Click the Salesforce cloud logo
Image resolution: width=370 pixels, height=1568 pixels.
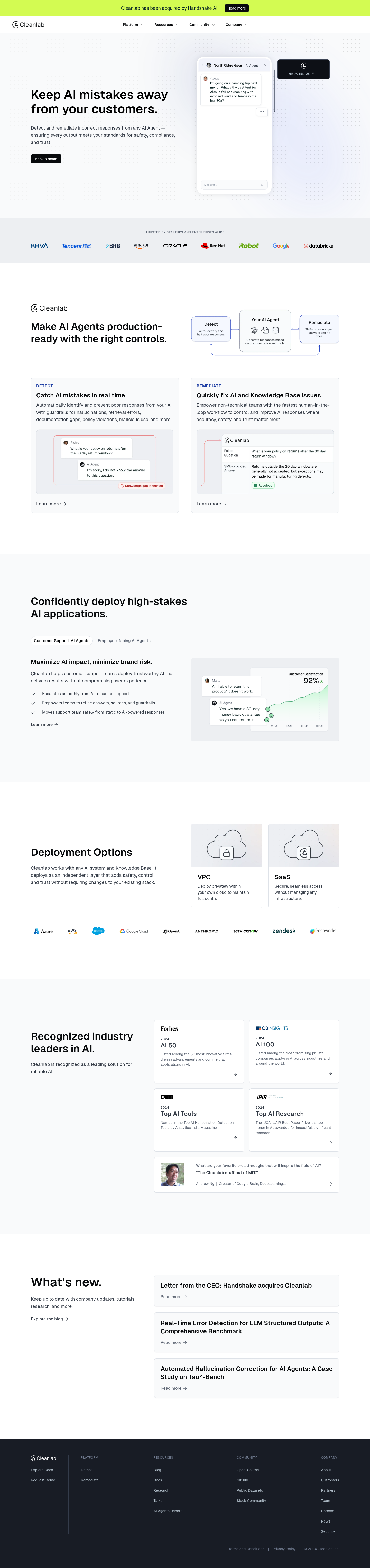[x=99, y=931]
